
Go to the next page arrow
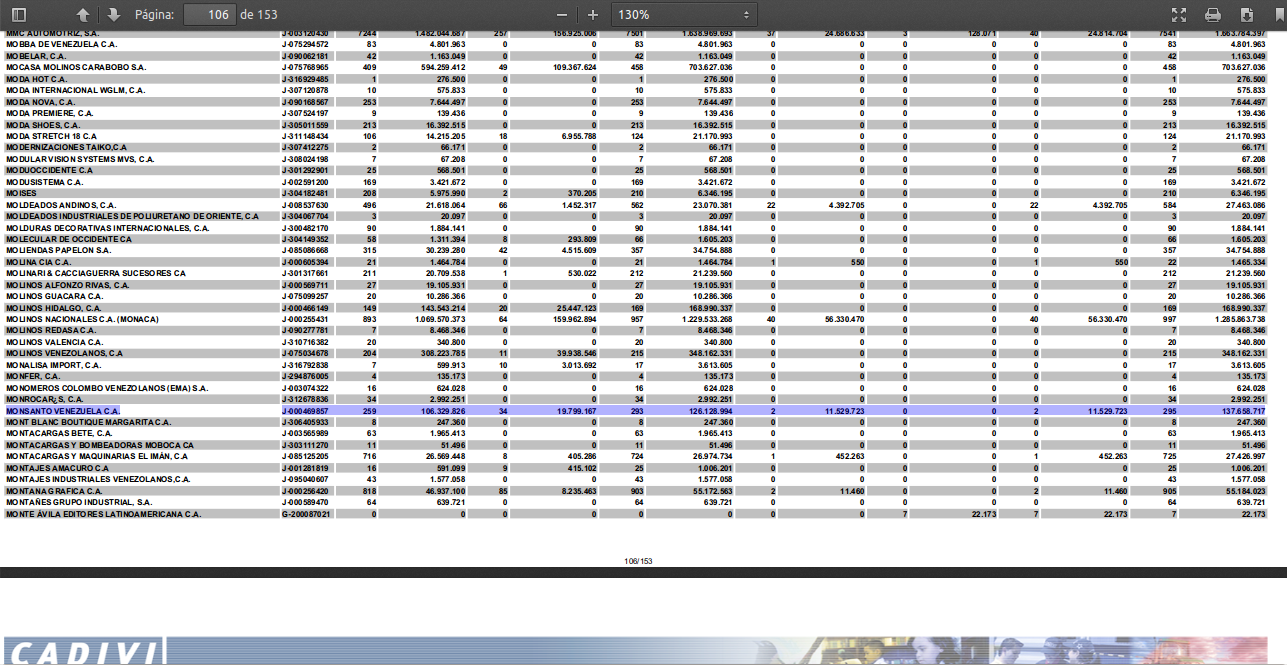tap(113, 15)
